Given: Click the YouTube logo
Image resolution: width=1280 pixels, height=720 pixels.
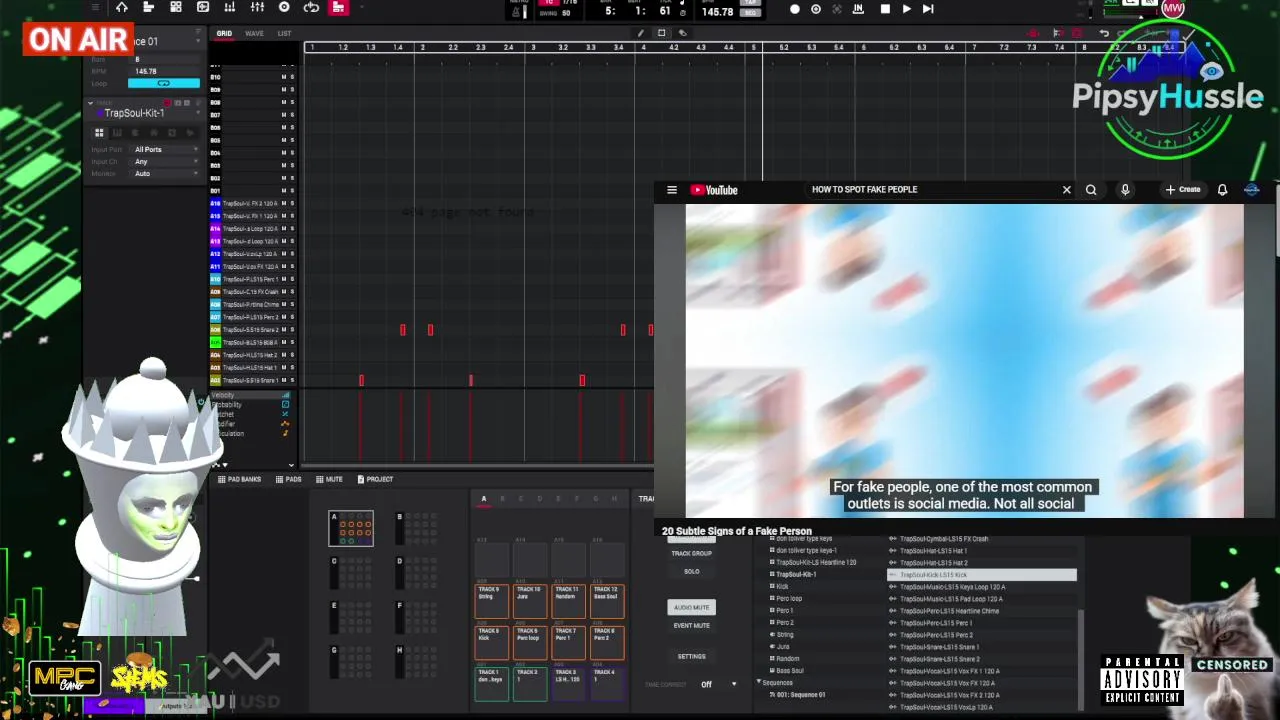Looking at the screenshot, I should point(714,190).
